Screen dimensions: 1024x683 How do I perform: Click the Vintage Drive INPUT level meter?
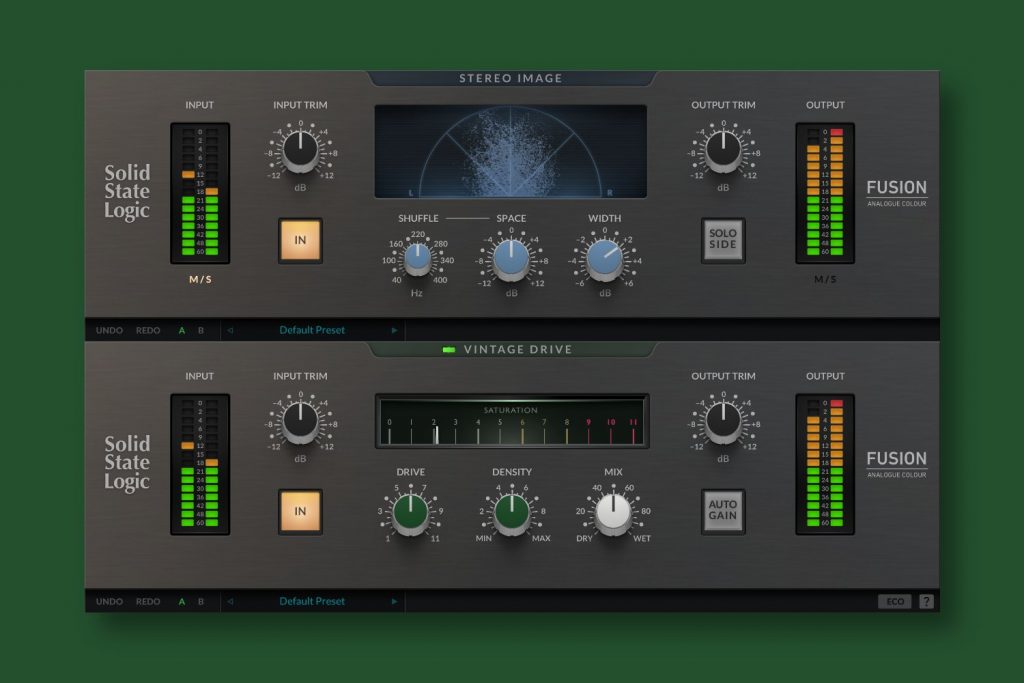click(x=200, y=464)
